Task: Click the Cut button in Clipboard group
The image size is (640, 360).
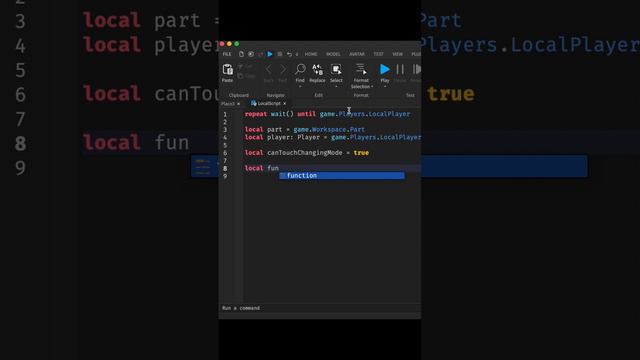Action: (x=246, y=67)
